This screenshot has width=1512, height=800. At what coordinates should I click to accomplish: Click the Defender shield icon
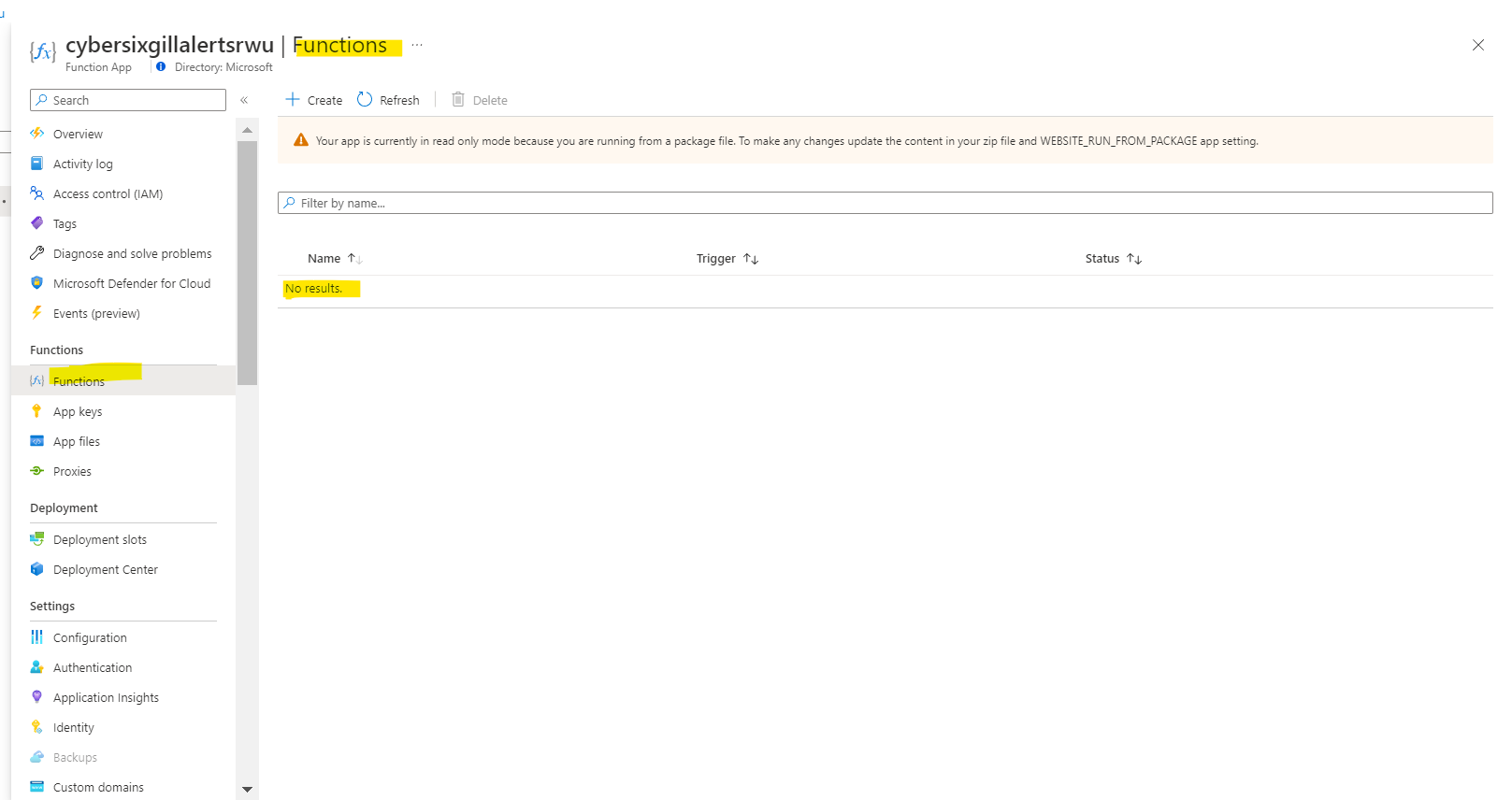(x=37, y=283)
